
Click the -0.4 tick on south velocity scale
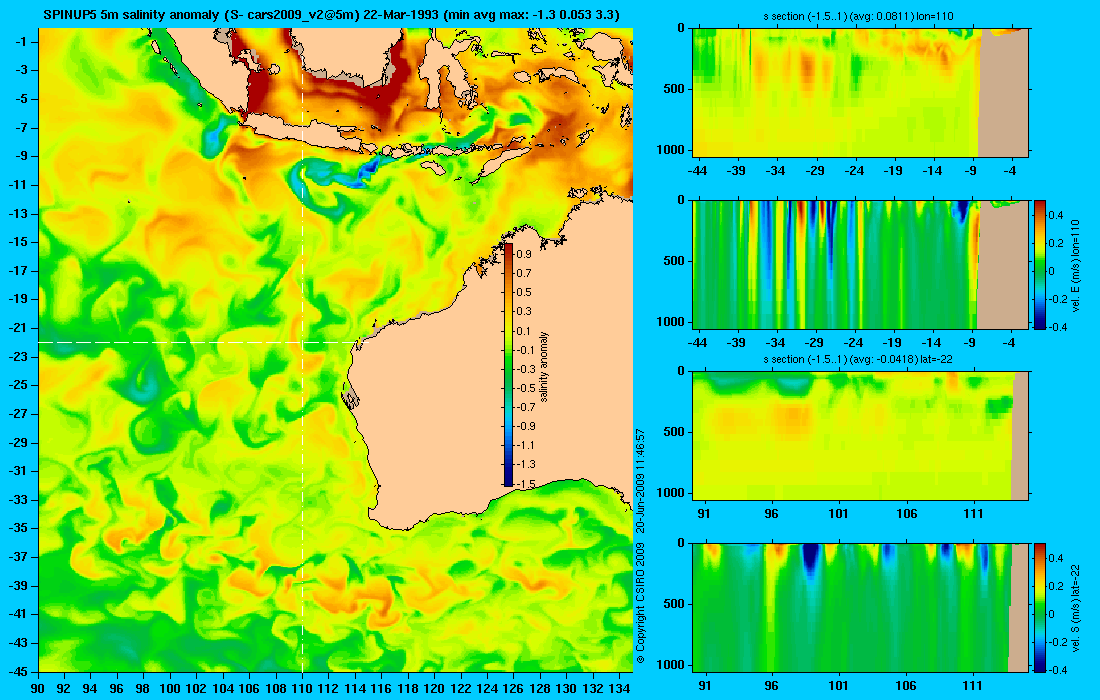[1057, 670]
